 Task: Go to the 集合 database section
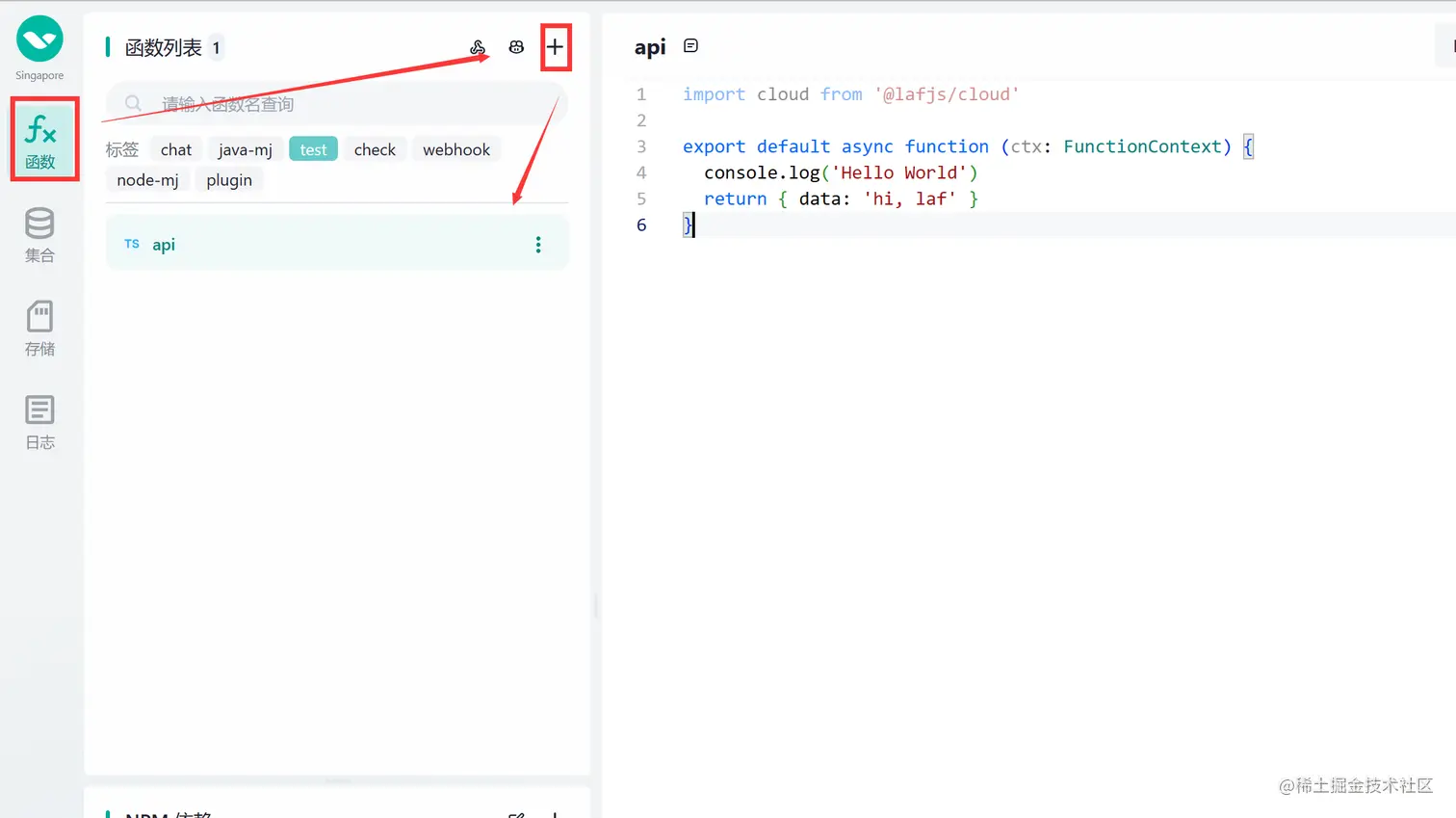click(x=39, y=234)
